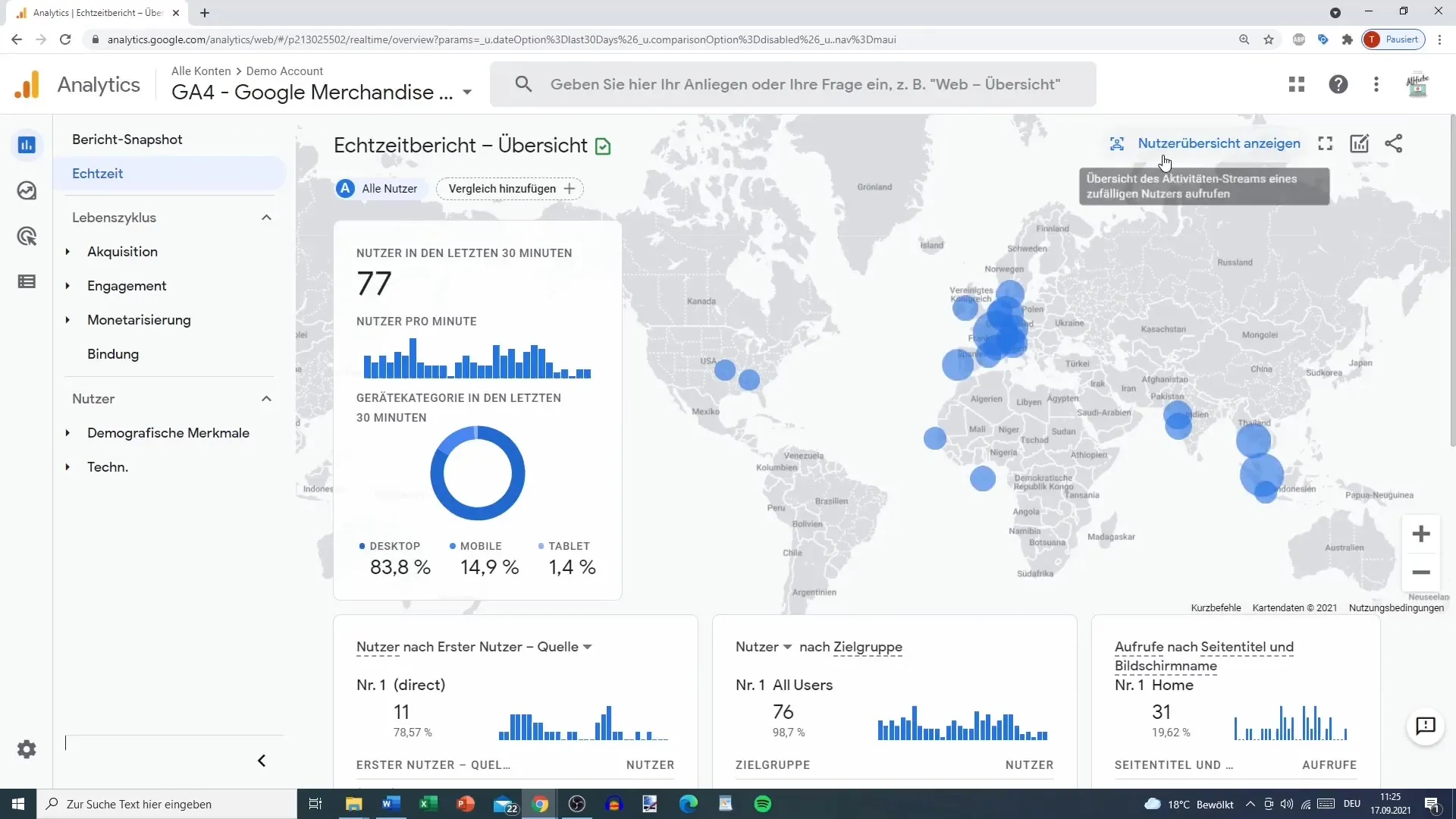This screenshot has width=1456, height=819.
Task: Zoom in on the map with plus
Action: pos(1421,534)
